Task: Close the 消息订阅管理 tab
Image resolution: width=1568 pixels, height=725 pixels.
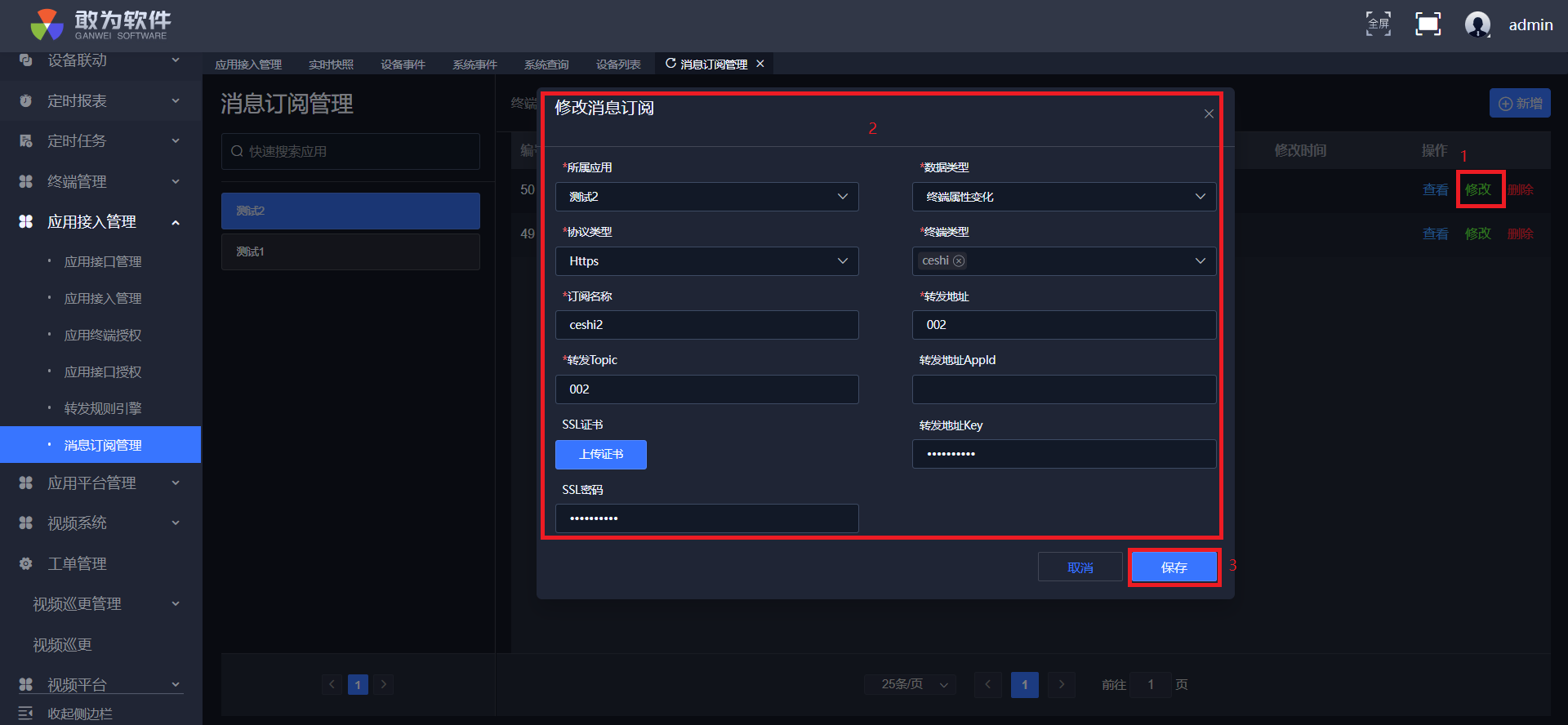Action: click(760, 64)
